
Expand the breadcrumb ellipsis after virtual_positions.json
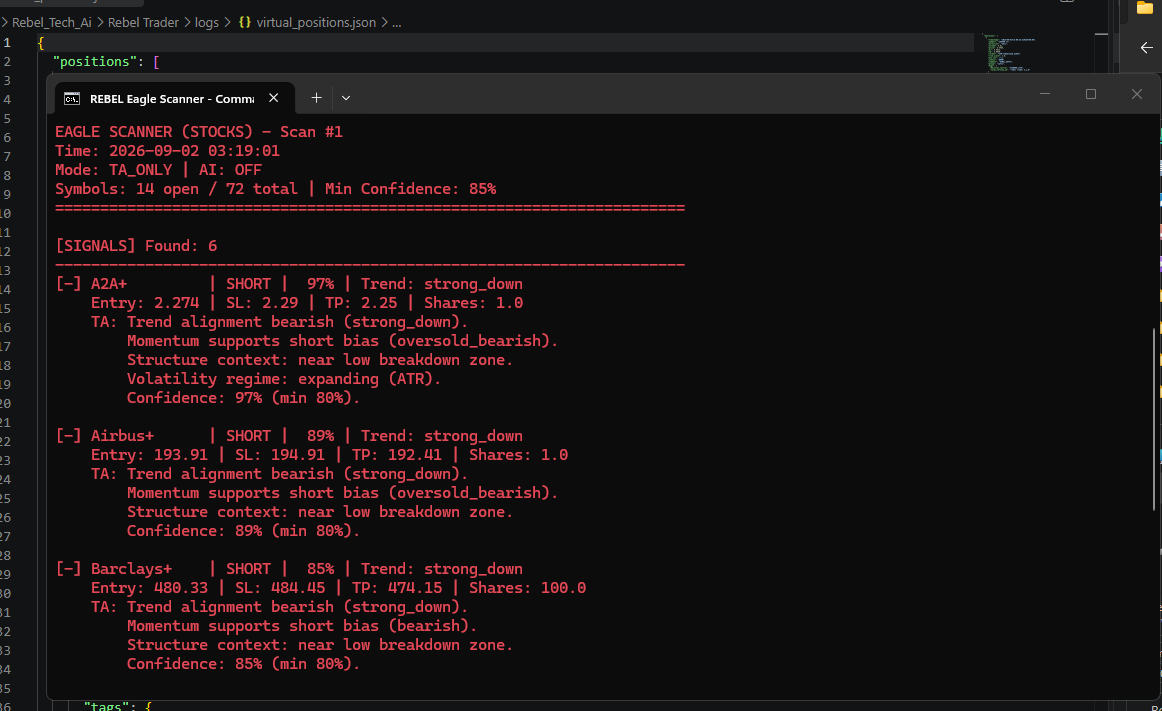396,23
